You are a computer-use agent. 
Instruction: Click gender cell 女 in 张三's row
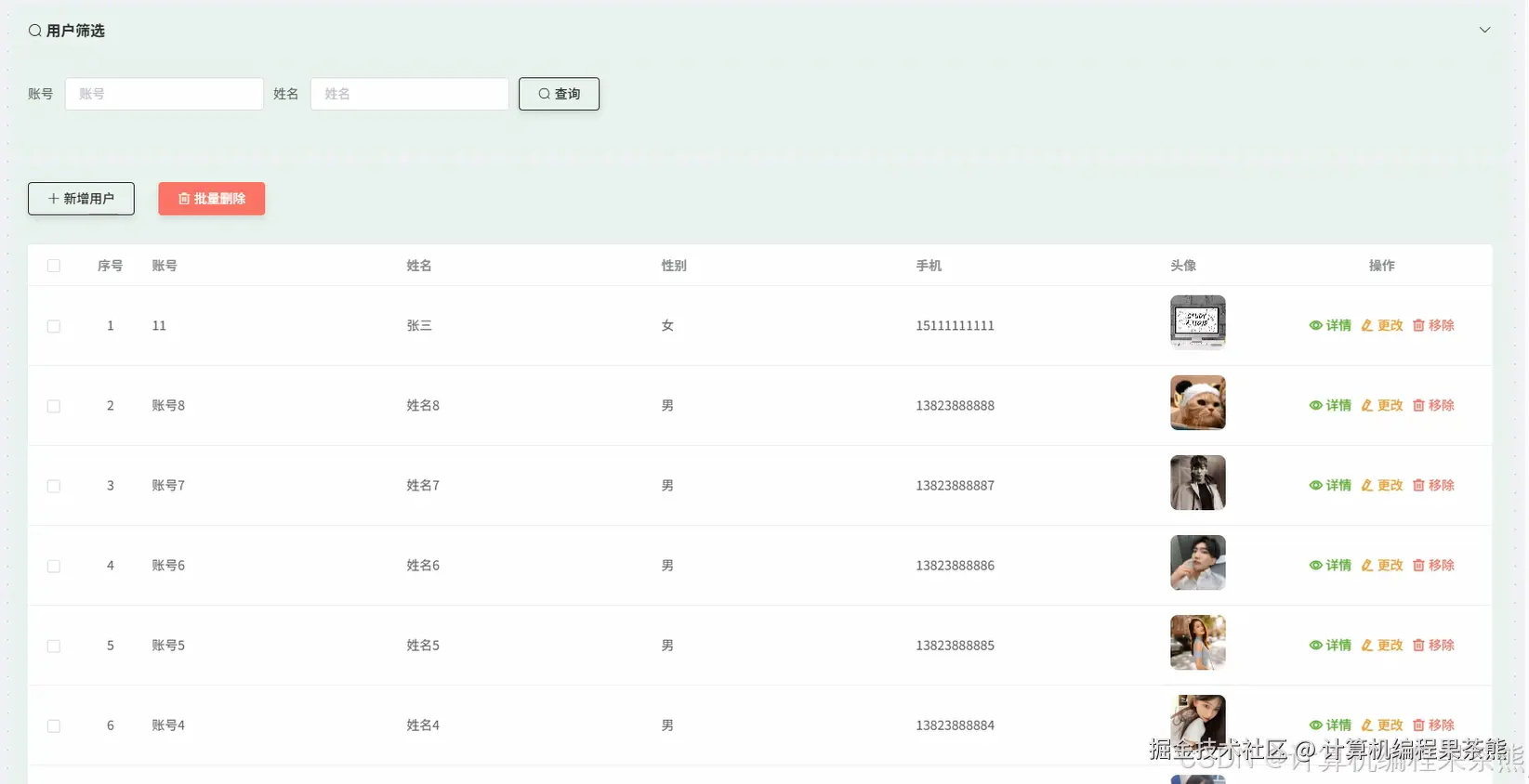click(667, 326)
